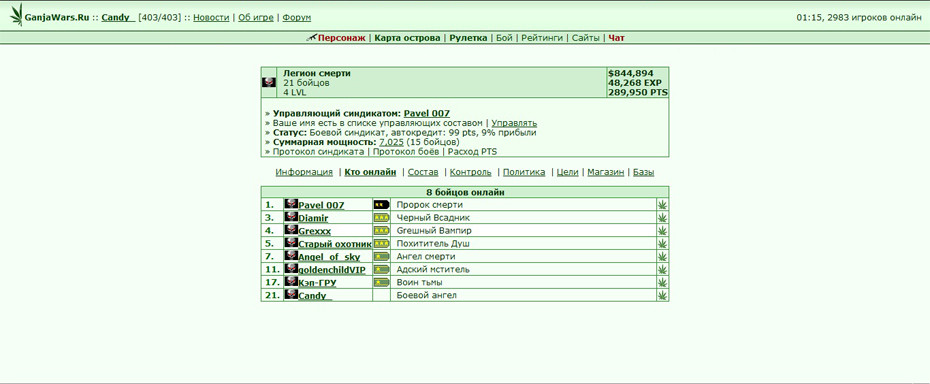The height and width of the screenshot is (384, 930).
Task: Click leaf icon at end of Черный Всадник row
Action: (x=663, y=218)
